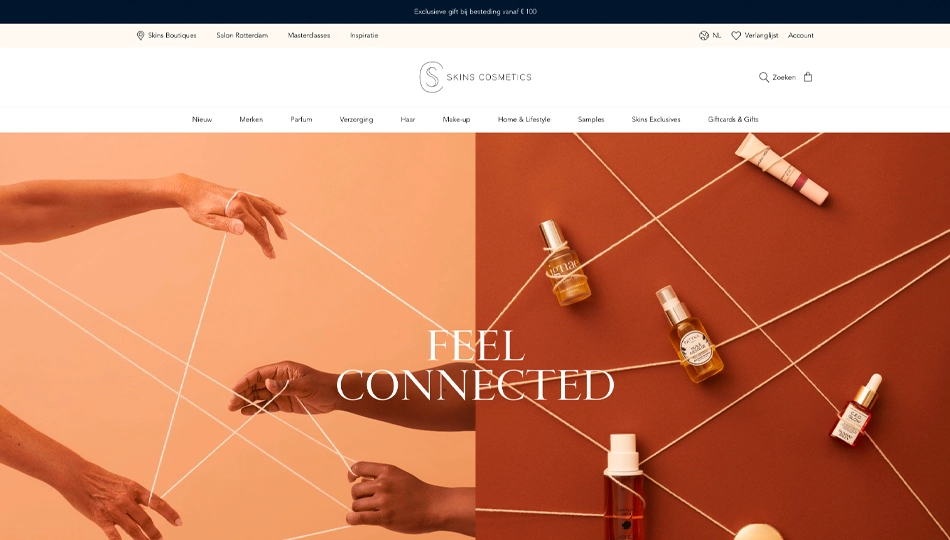The height and width of the screenshot is (540, 950).
Task: Click the location pin icon for Skins Boutiques
Action: click(141, 36)
